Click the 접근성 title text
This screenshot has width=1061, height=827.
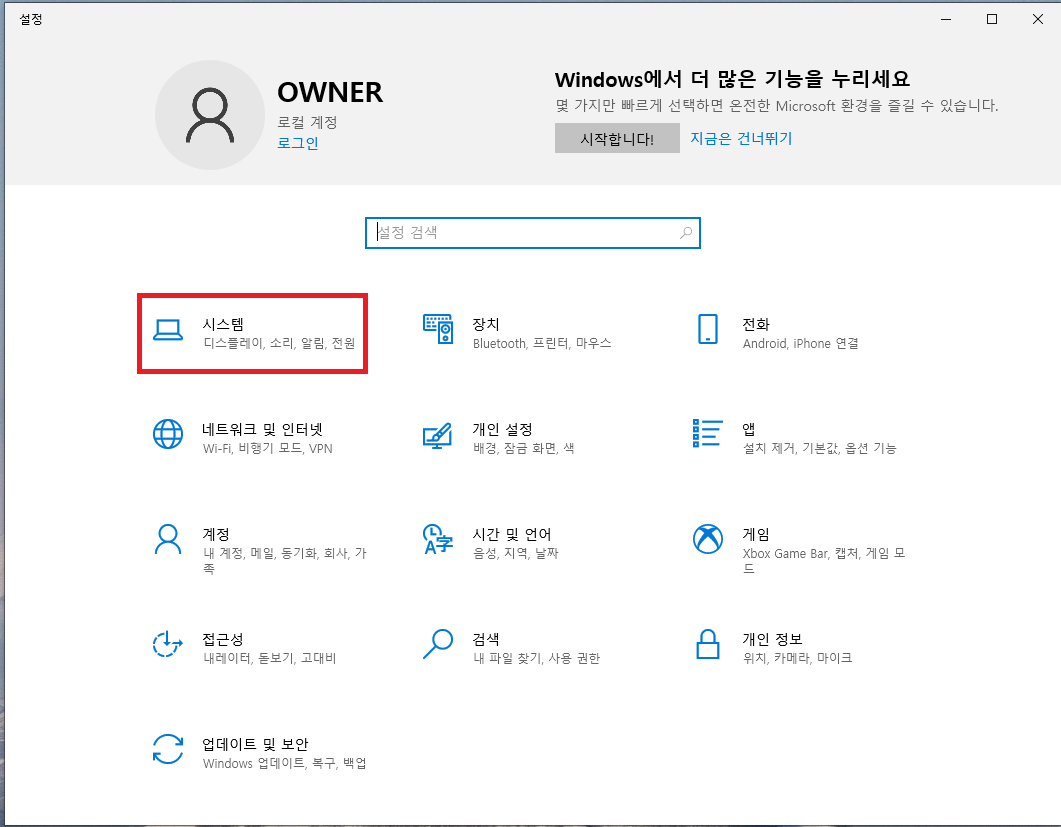223,639
